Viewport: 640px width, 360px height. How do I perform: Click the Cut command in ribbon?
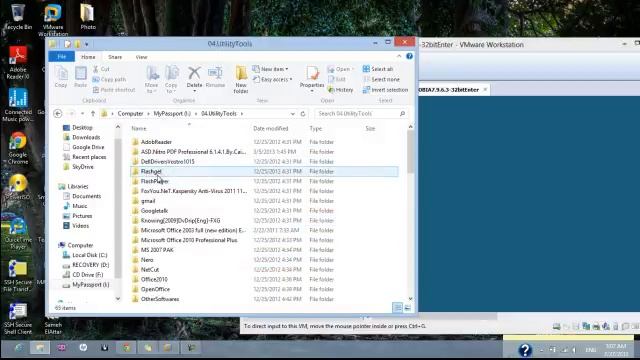click(101, 69)
